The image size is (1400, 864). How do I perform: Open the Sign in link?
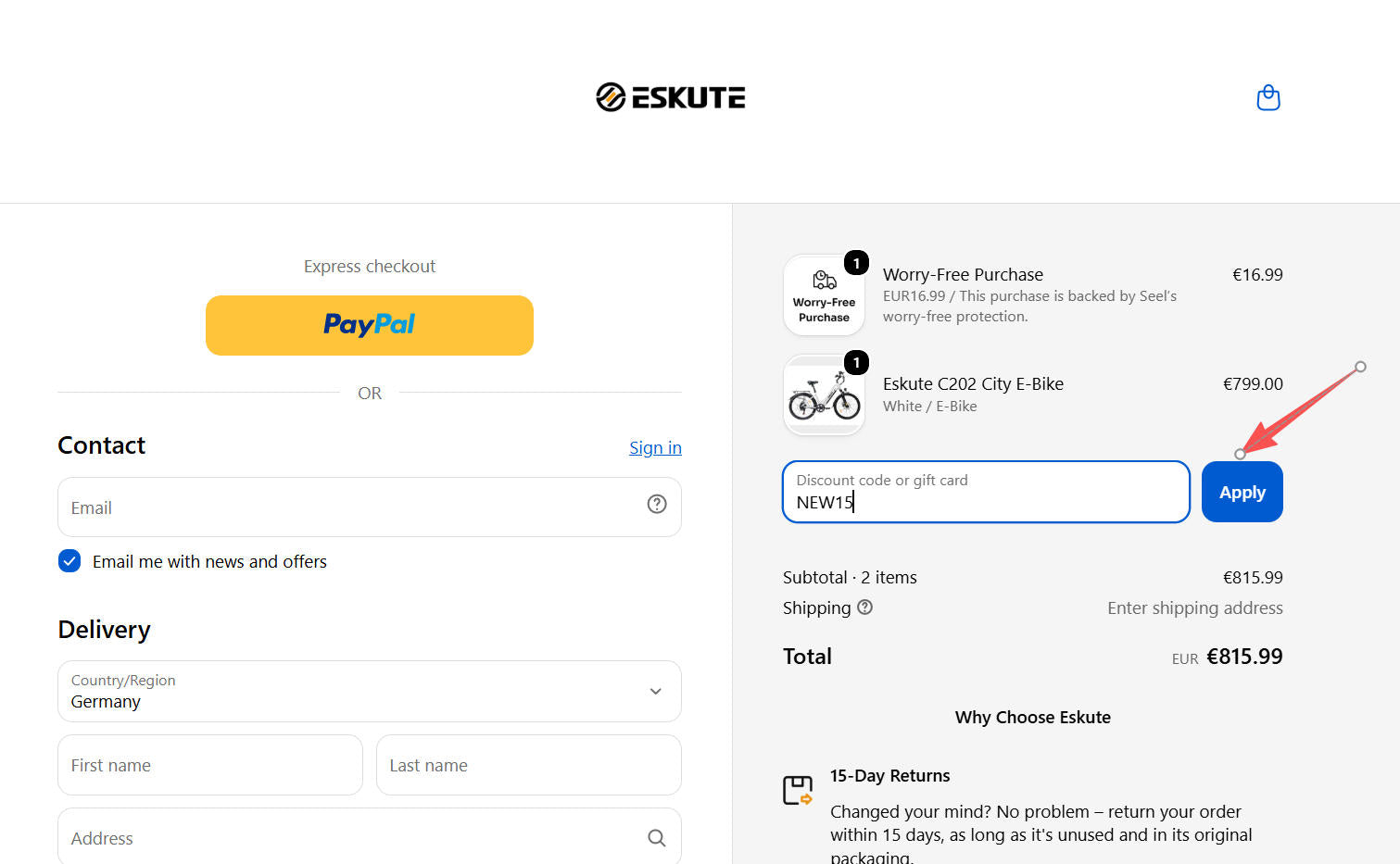pyautogui.click(x=655, y=447)
